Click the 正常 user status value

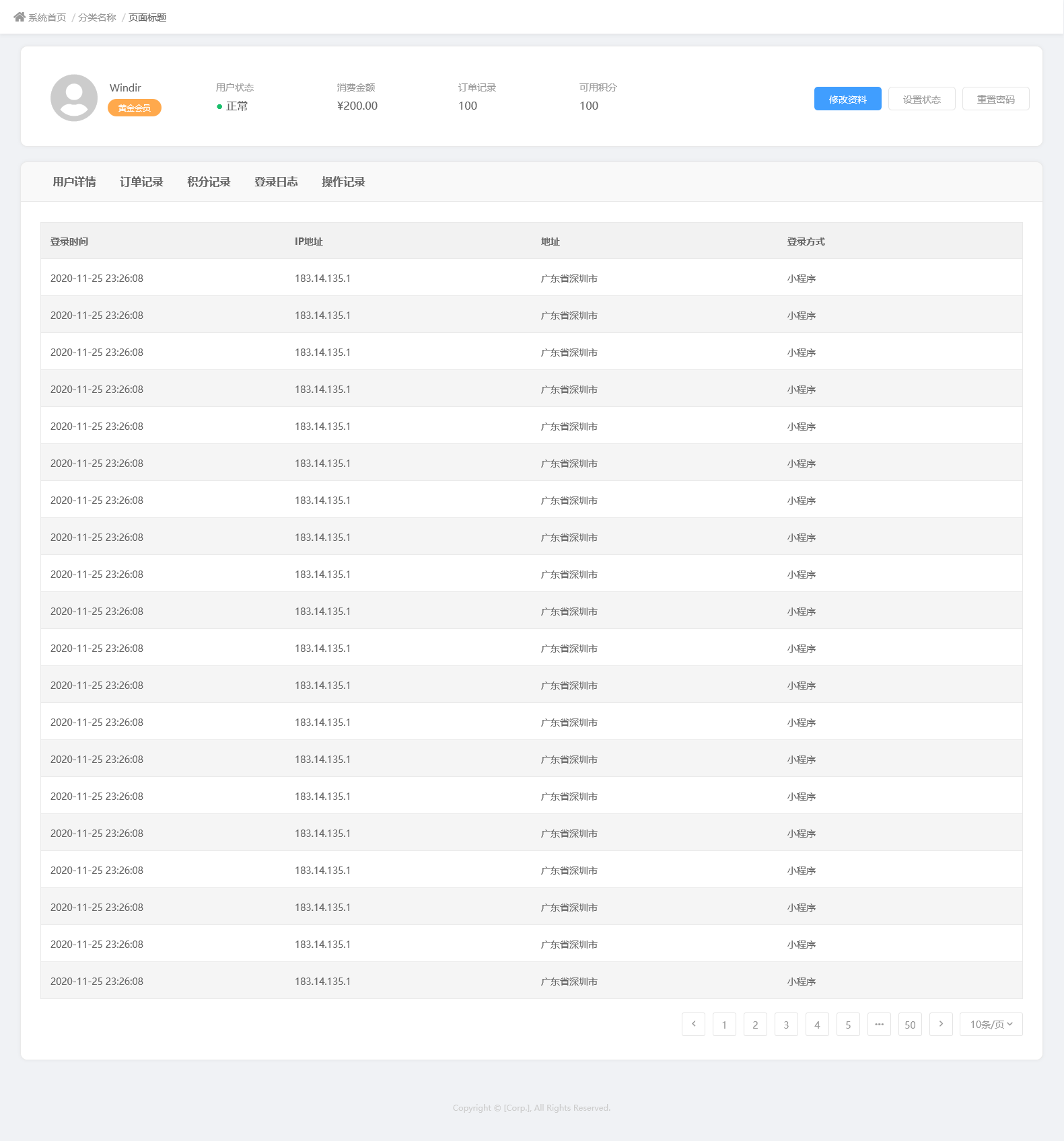(237, 106)
